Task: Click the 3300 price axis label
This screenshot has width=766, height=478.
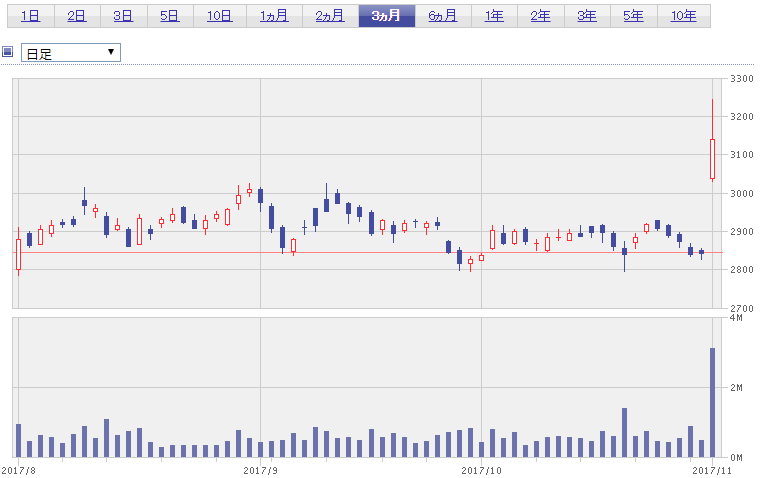Action: tap(742, 79)
